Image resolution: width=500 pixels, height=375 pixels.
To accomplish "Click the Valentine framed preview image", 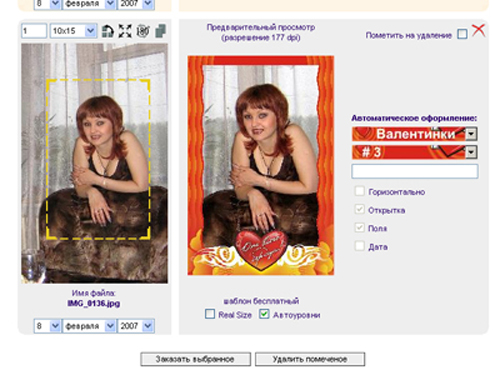I will click(x=261, y=165).
